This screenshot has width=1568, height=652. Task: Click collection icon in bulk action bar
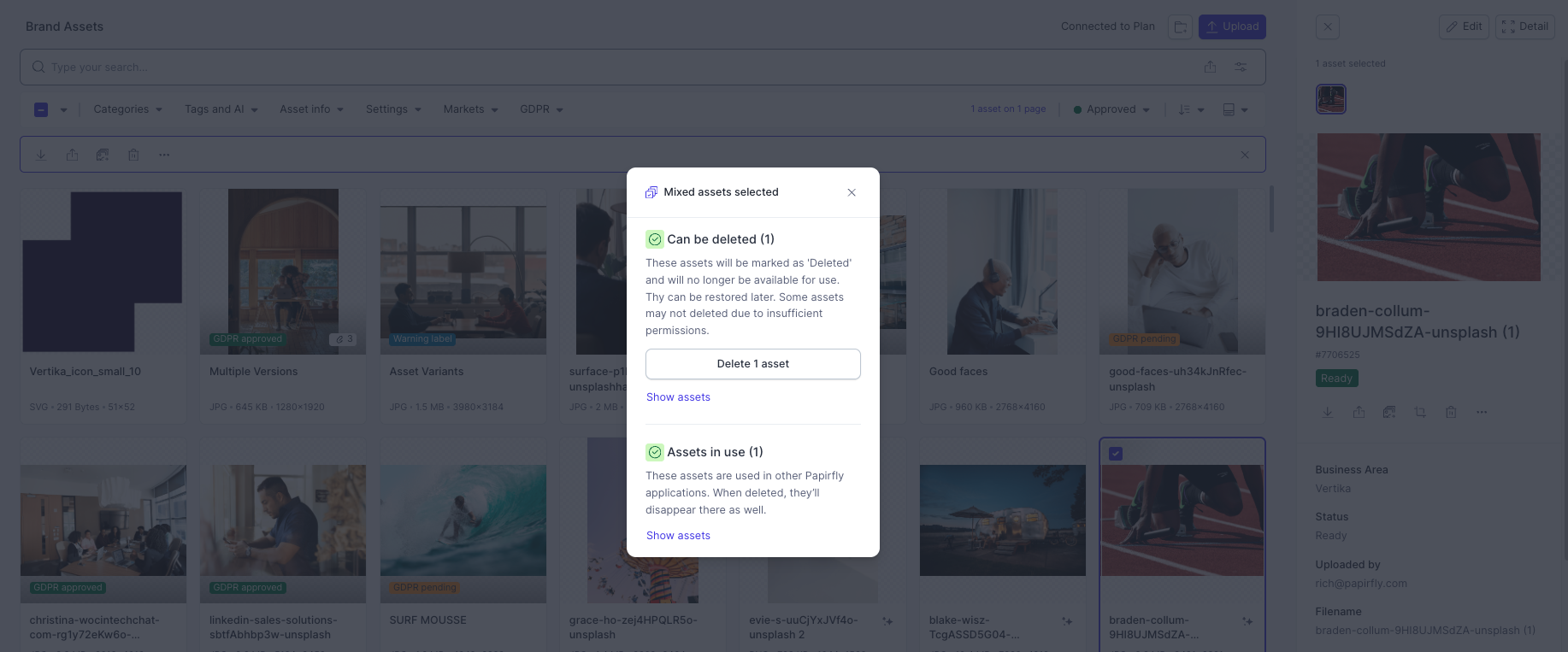pos(103,155)
